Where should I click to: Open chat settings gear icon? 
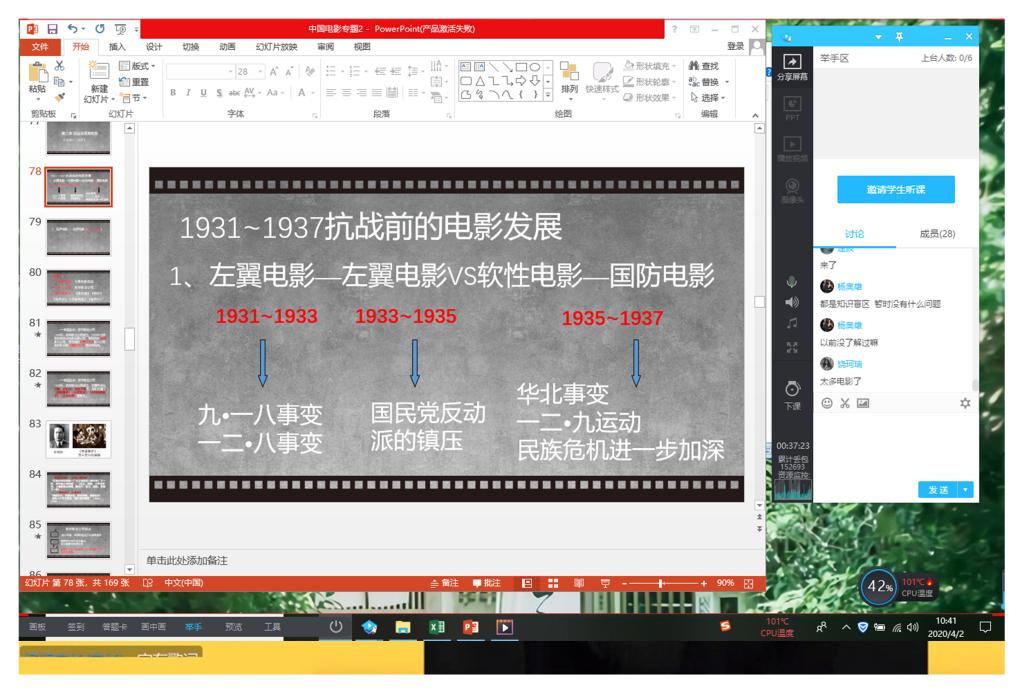965,403
